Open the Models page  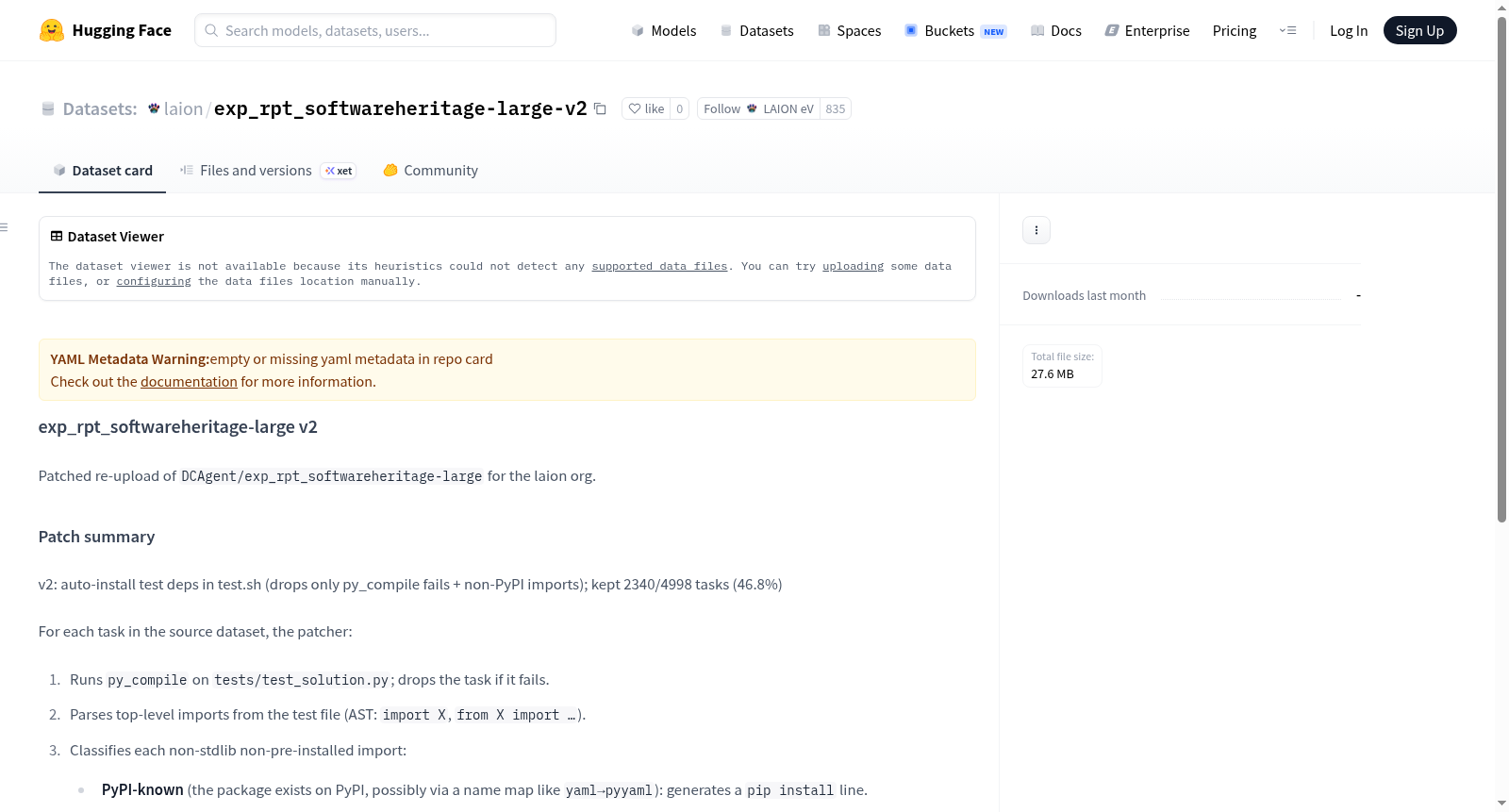(664, 30)
